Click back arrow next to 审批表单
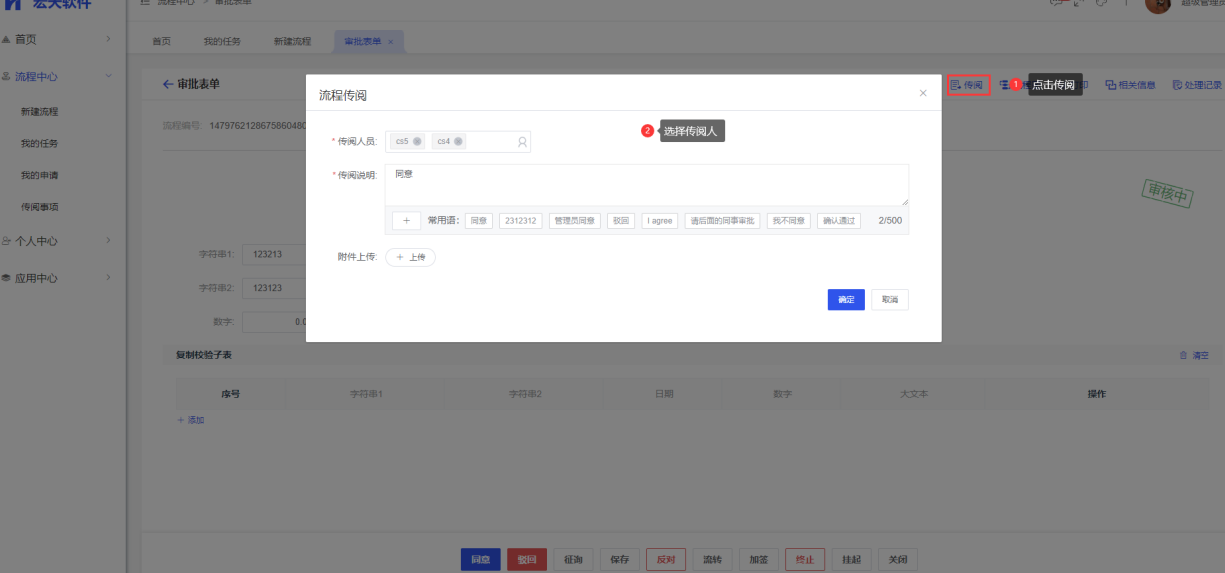The width and height of the screenshot is (1225, 573). [168, 84]
